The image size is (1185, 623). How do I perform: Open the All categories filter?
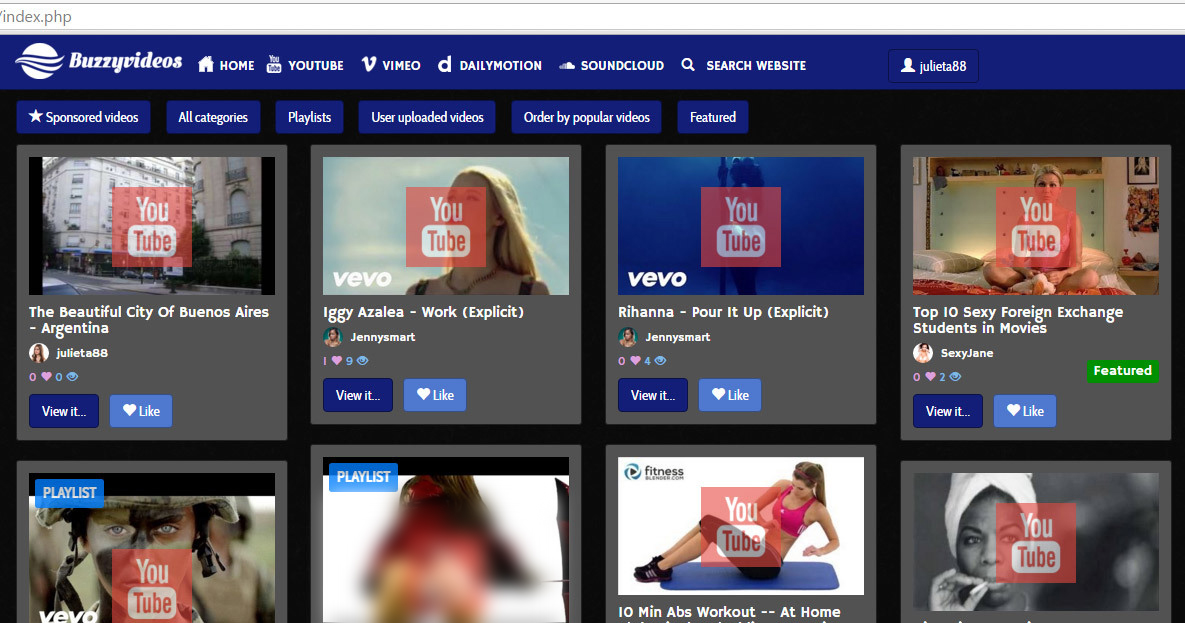coord(213,117)
